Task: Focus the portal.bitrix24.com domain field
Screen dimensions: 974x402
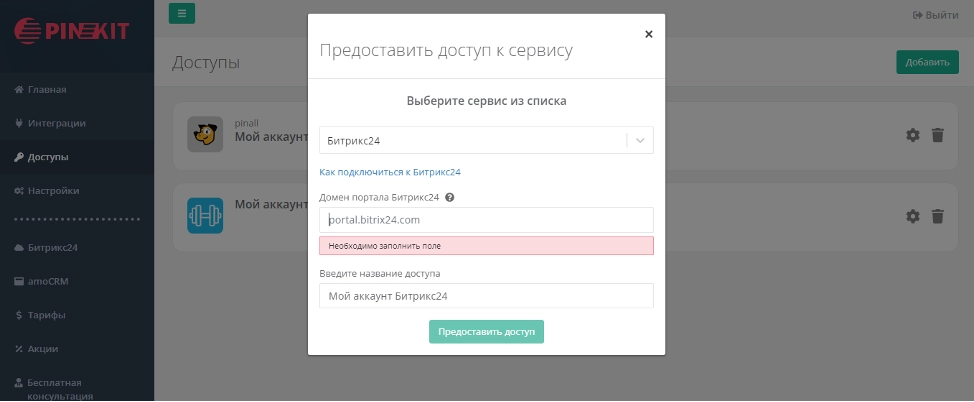Action: [x=486, y=220]
